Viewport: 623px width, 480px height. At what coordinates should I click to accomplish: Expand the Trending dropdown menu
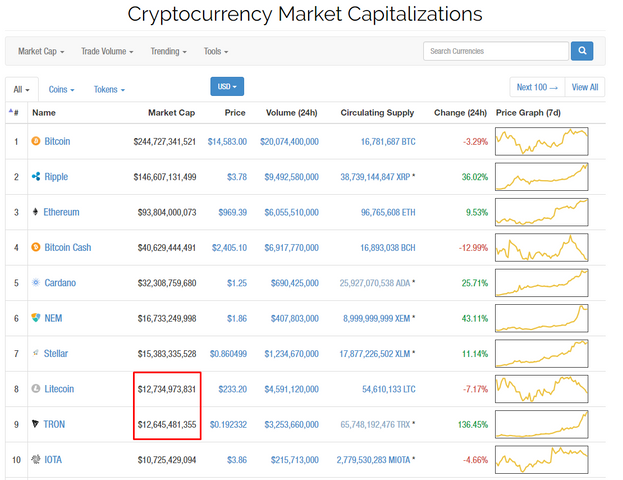[x=168, y=51]
